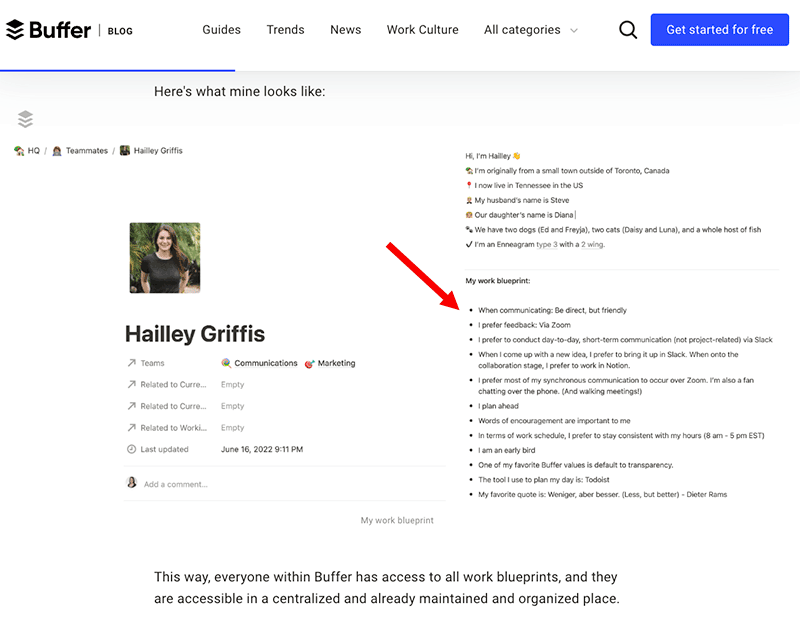Click Empty value beside Related to Worki...
The width and height of the screenshot is (800, 618).
233,428
